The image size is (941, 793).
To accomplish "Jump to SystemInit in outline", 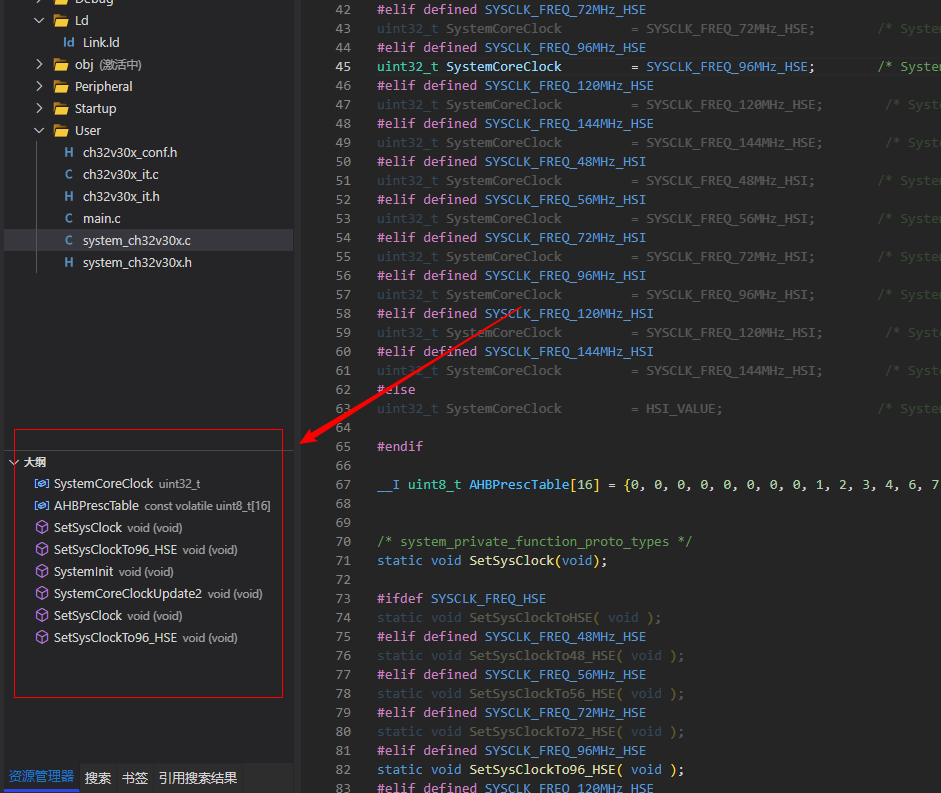I will (x=113, y=571).
